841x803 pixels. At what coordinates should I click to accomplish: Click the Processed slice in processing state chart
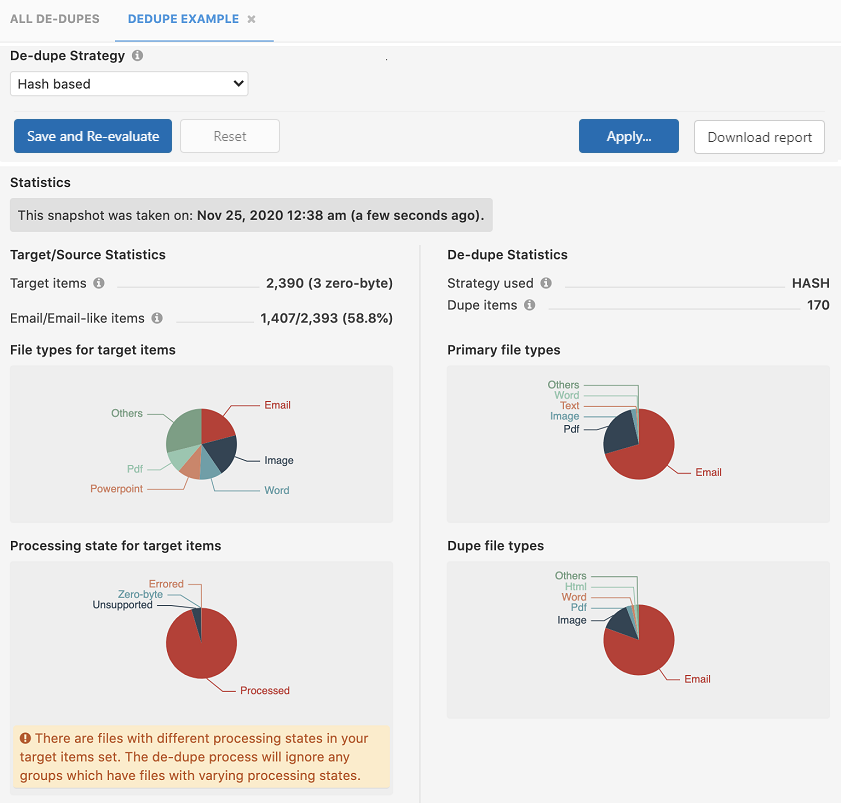pos(204,645)
